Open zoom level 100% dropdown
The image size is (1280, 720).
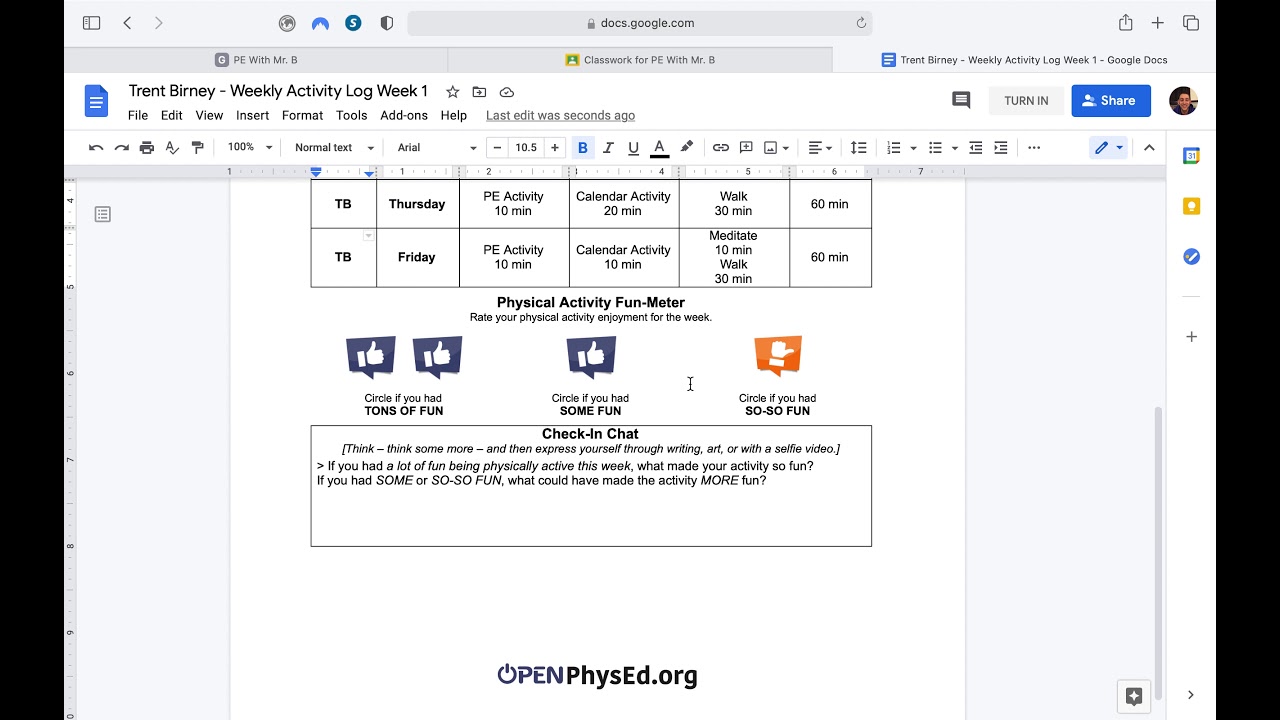[249, 148]
